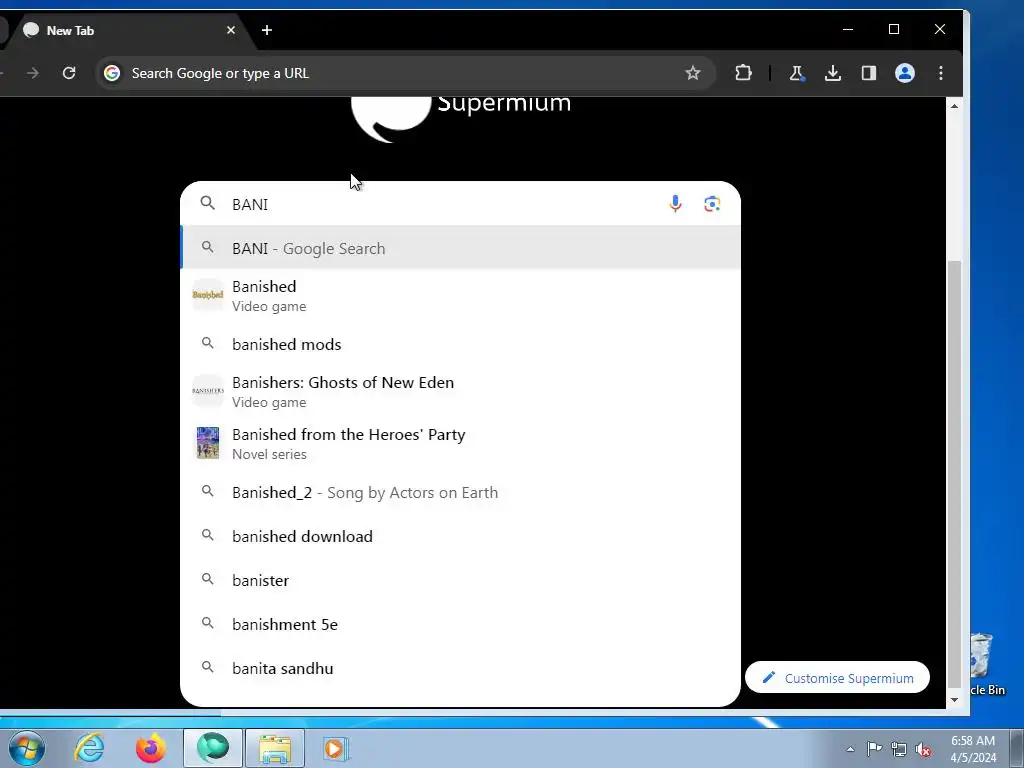The image size is (1024, 768).
Task: Open the Windows Start menu orb
Action: click(27, 748)
